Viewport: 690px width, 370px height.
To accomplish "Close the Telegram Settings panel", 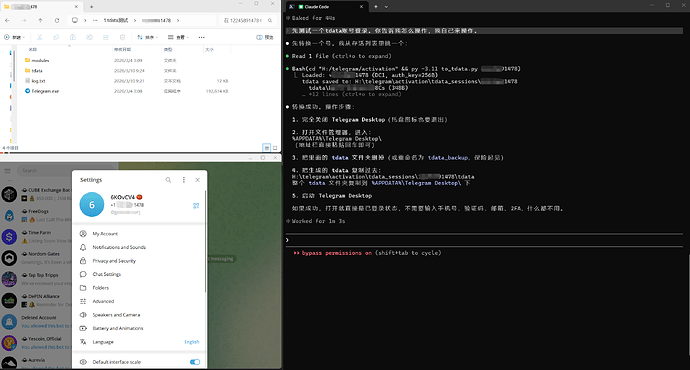I will (198, 180).
